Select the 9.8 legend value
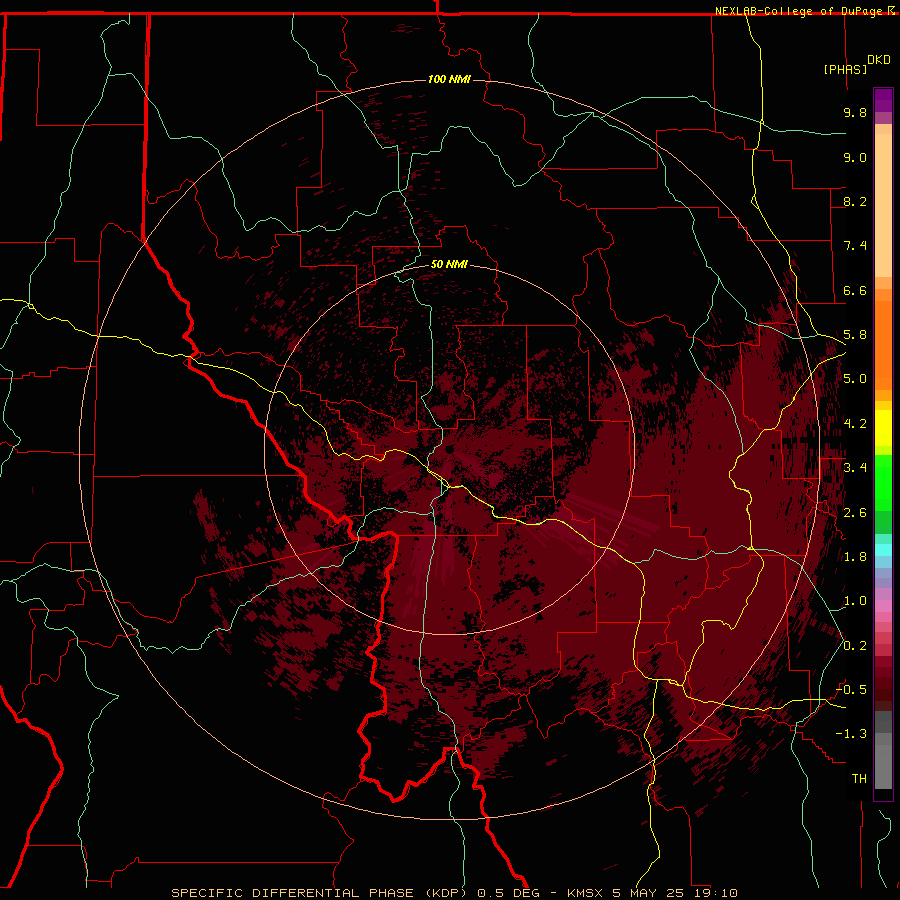The height and width of the screenshot is (900, 900). click(x=855, y=112)
